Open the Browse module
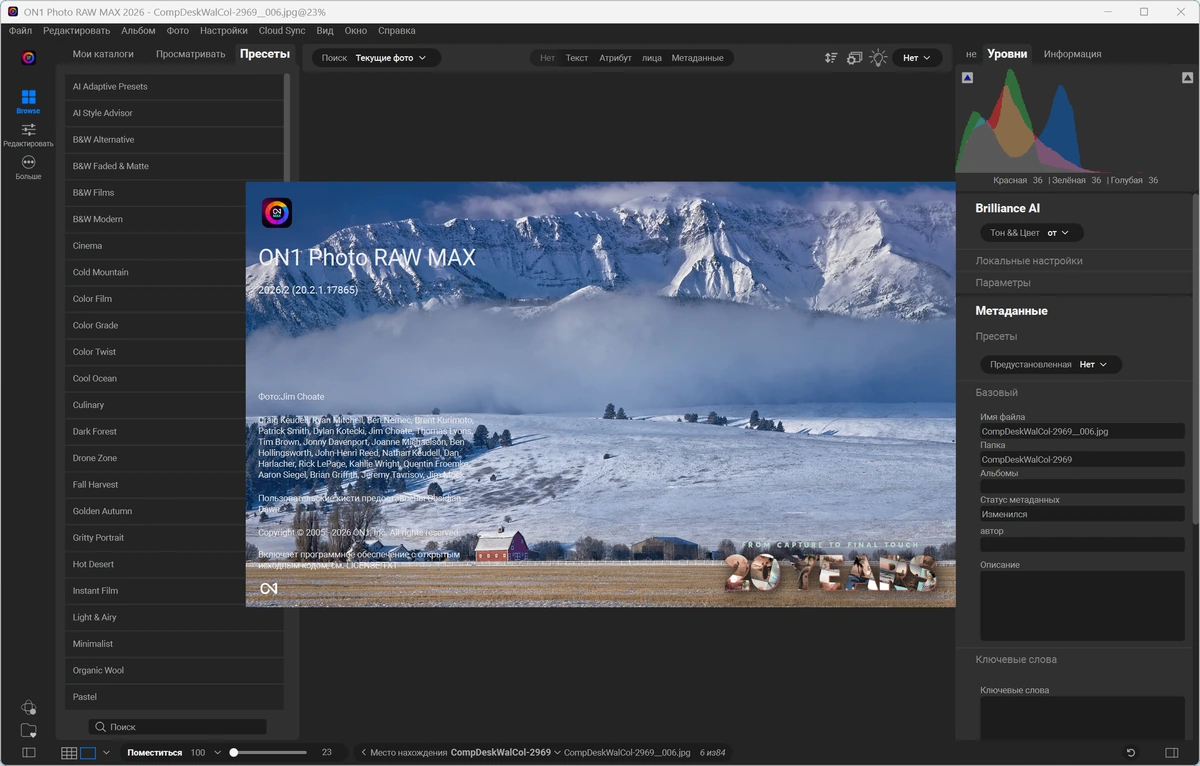The width and height of the screenshot is (1200, 766). pos(28,101)
